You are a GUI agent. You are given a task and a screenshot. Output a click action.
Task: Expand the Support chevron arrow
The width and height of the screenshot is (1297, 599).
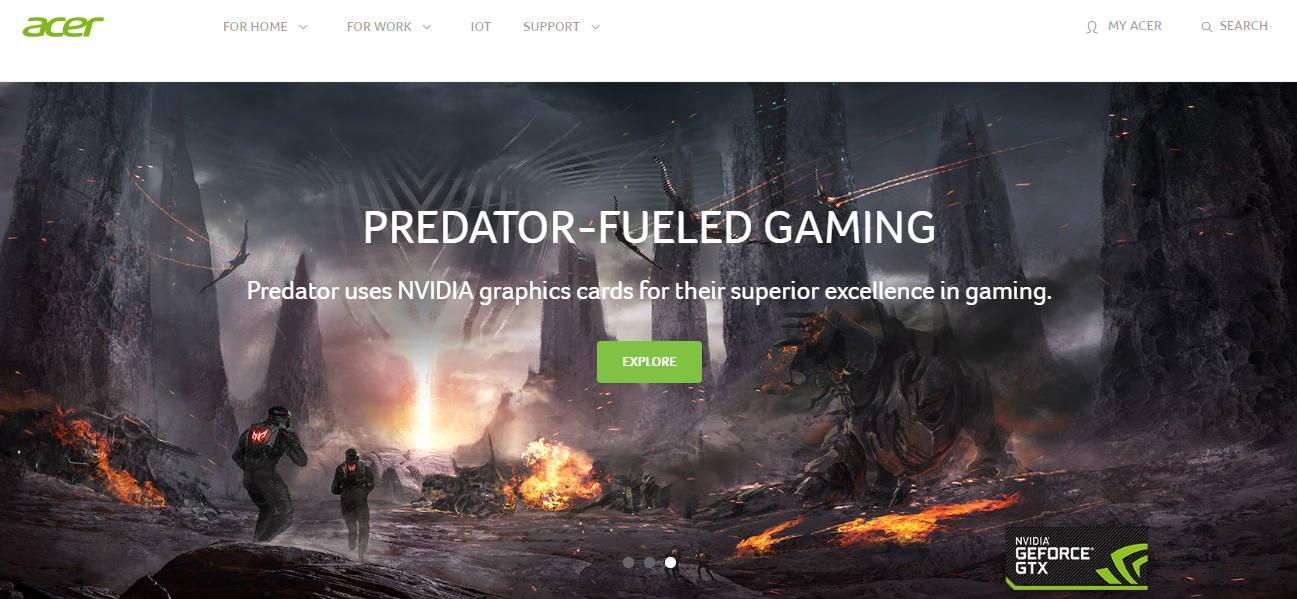596,27
